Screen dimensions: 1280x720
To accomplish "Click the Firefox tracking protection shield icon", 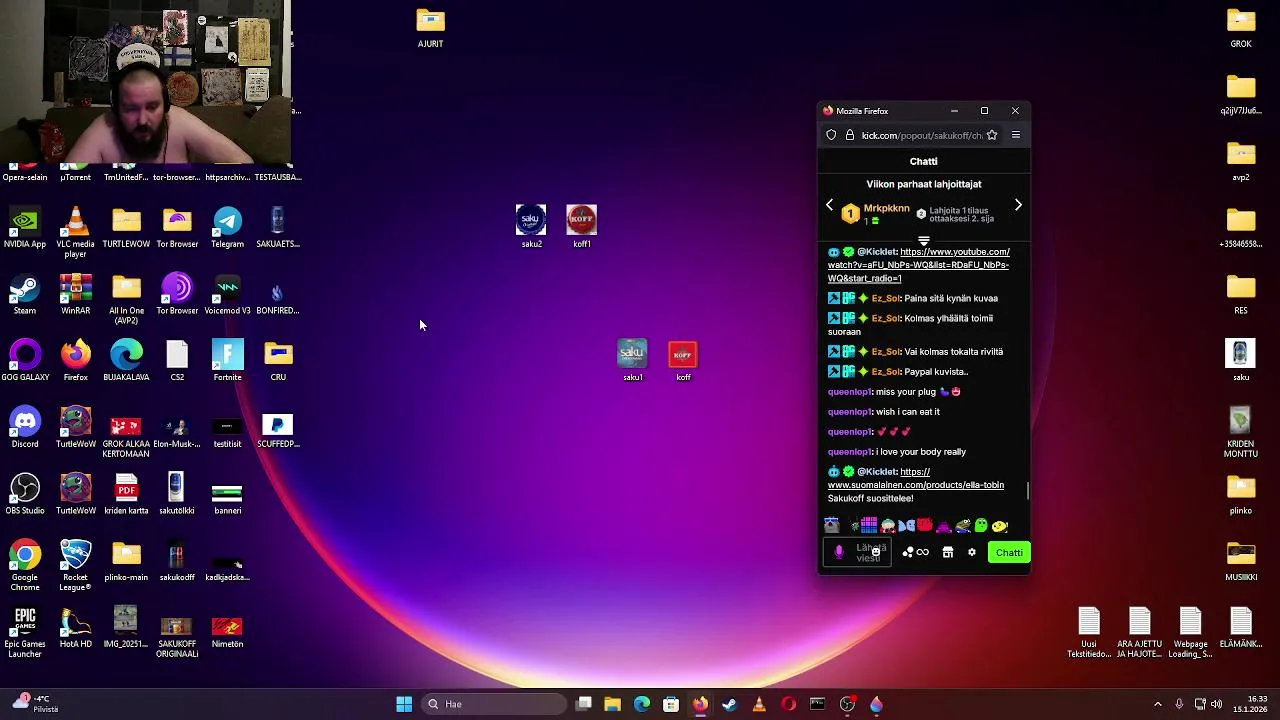I will tap(831, 135).
